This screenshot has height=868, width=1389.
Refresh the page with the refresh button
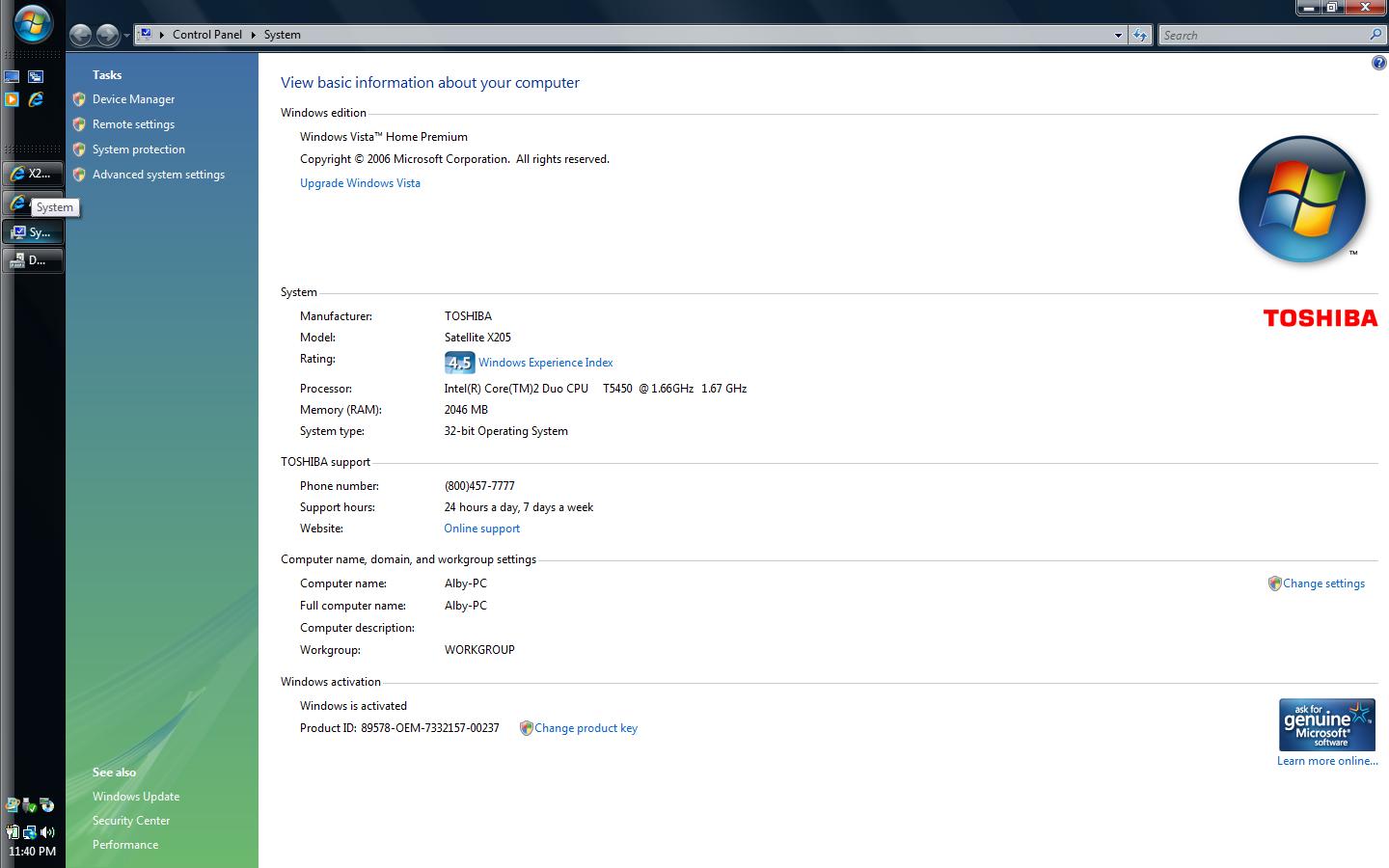[1140, 36]
